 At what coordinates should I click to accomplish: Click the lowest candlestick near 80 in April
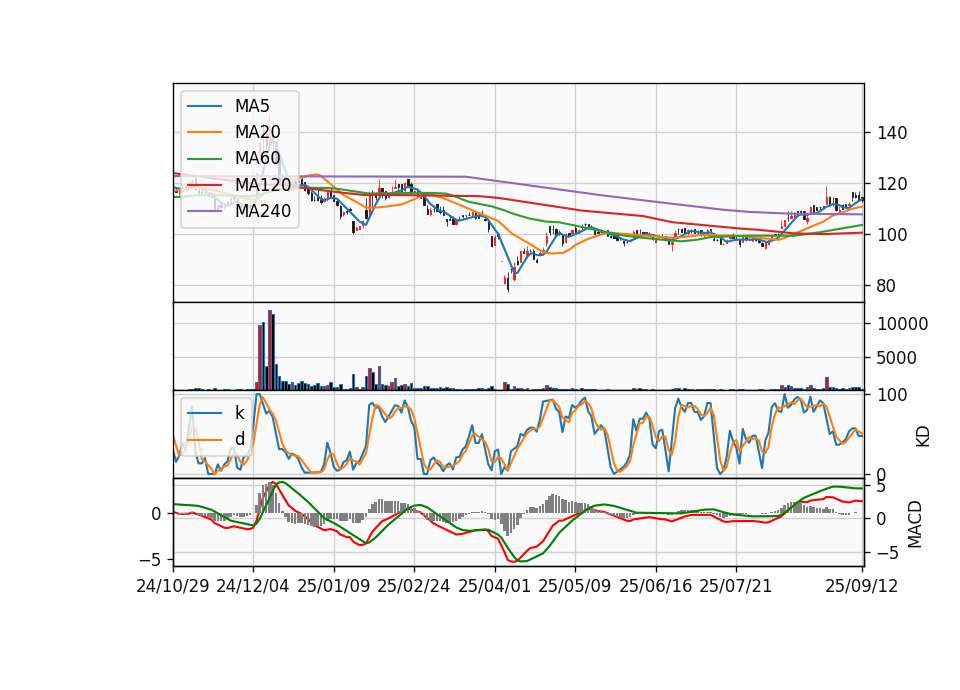[508, 282]
